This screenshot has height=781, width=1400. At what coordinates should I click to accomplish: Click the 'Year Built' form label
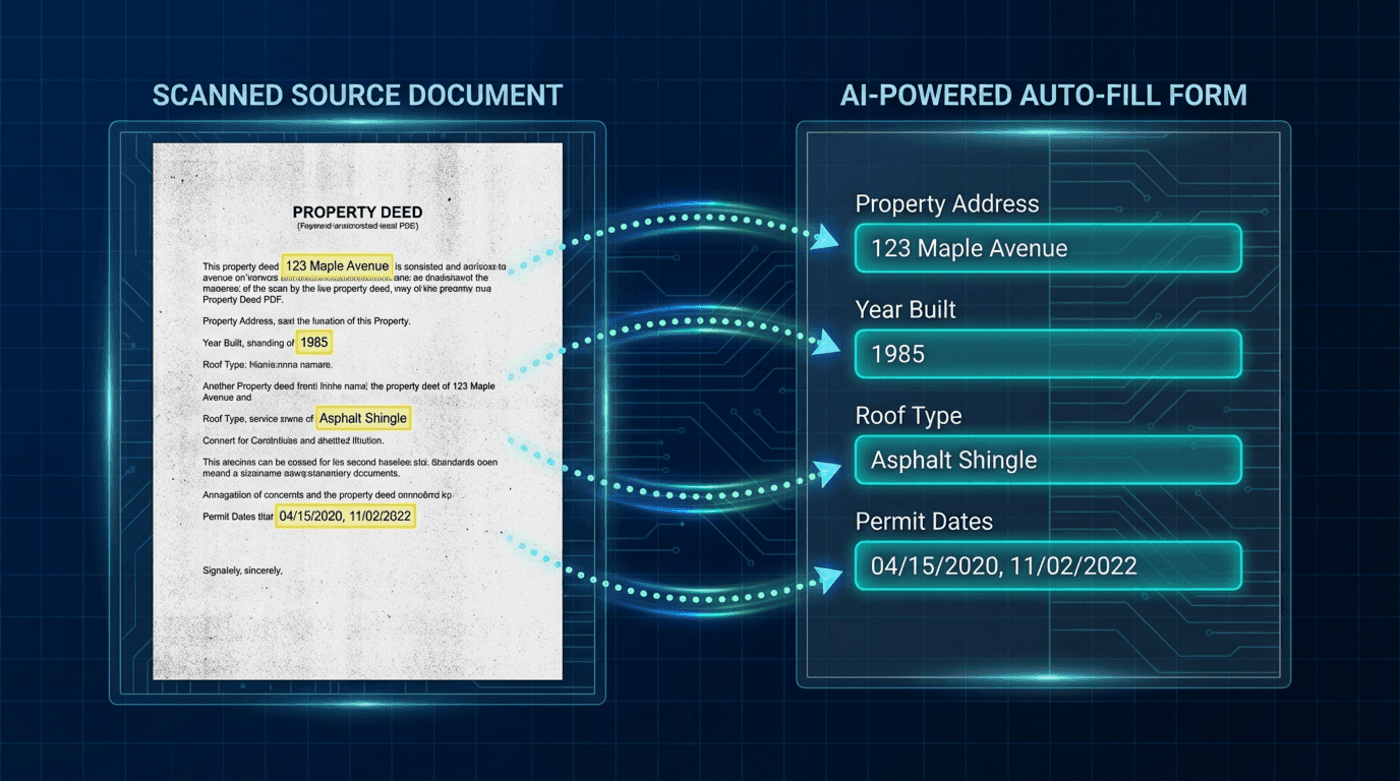pyautogui.click(x=905, y=310)
